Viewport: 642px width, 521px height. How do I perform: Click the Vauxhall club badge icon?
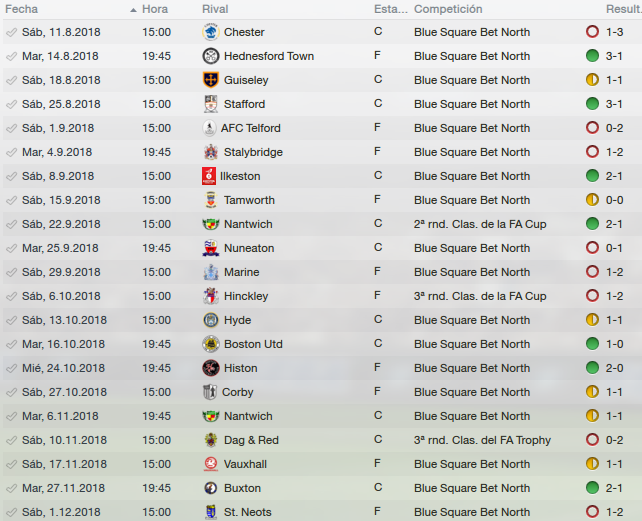(210, 464)
